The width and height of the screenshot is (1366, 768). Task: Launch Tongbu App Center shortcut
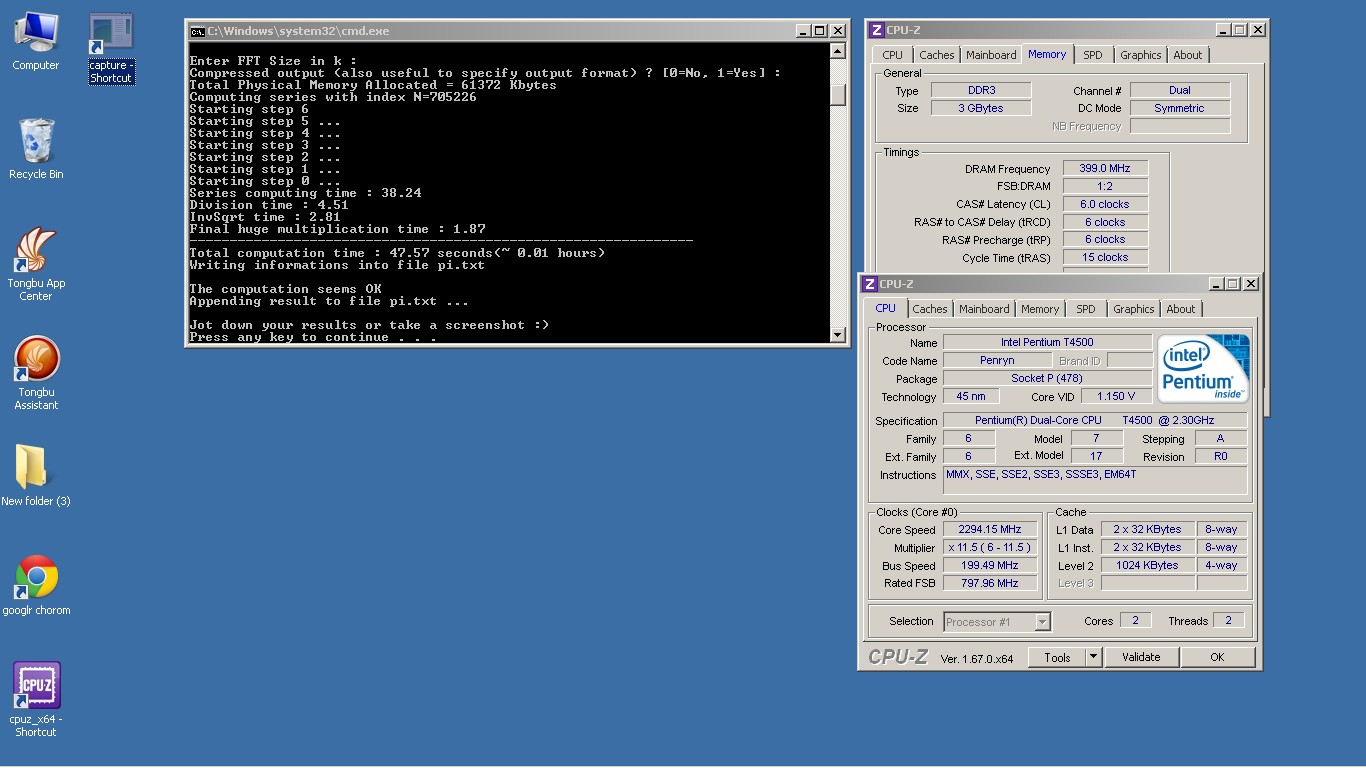click(36, 264)
